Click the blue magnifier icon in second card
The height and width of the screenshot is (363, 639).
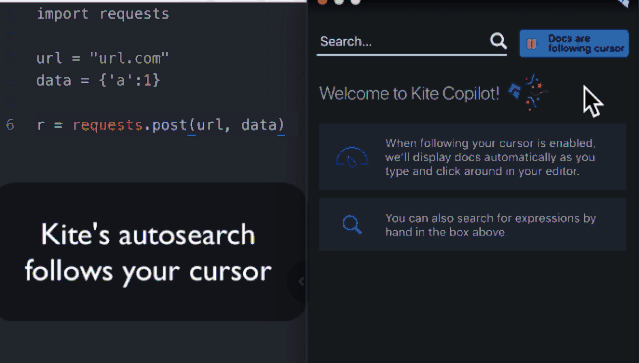352,224
